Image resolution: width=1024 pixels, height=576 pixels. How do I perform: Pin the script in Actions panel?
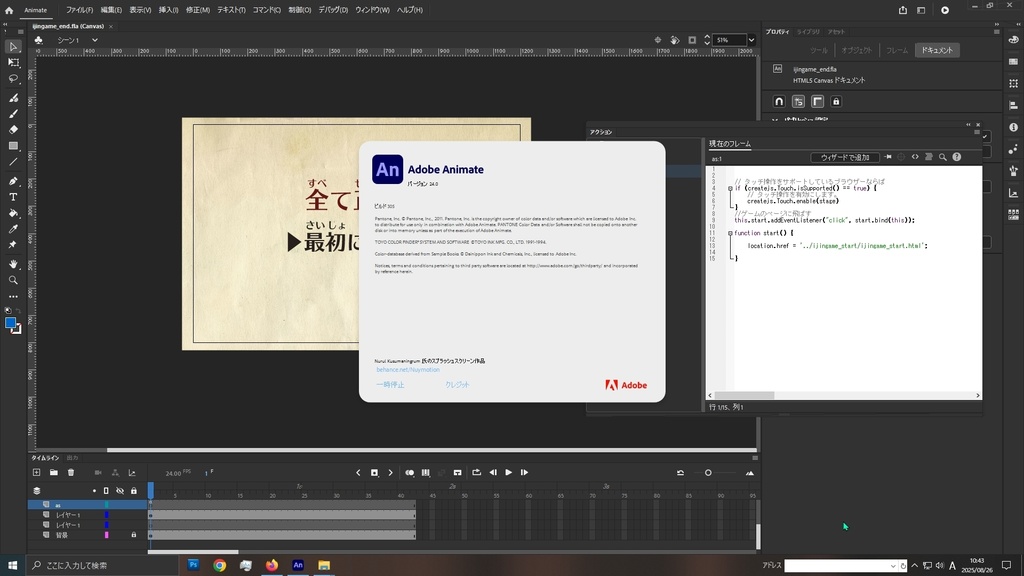click(888, 157)
